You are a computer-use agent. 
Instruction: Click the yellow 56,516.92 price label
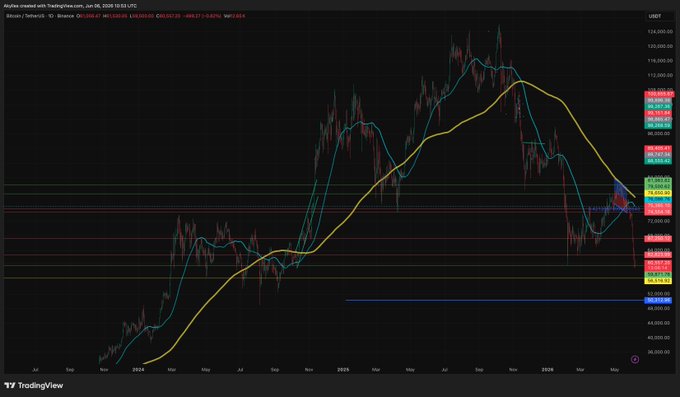click(659, 281)
